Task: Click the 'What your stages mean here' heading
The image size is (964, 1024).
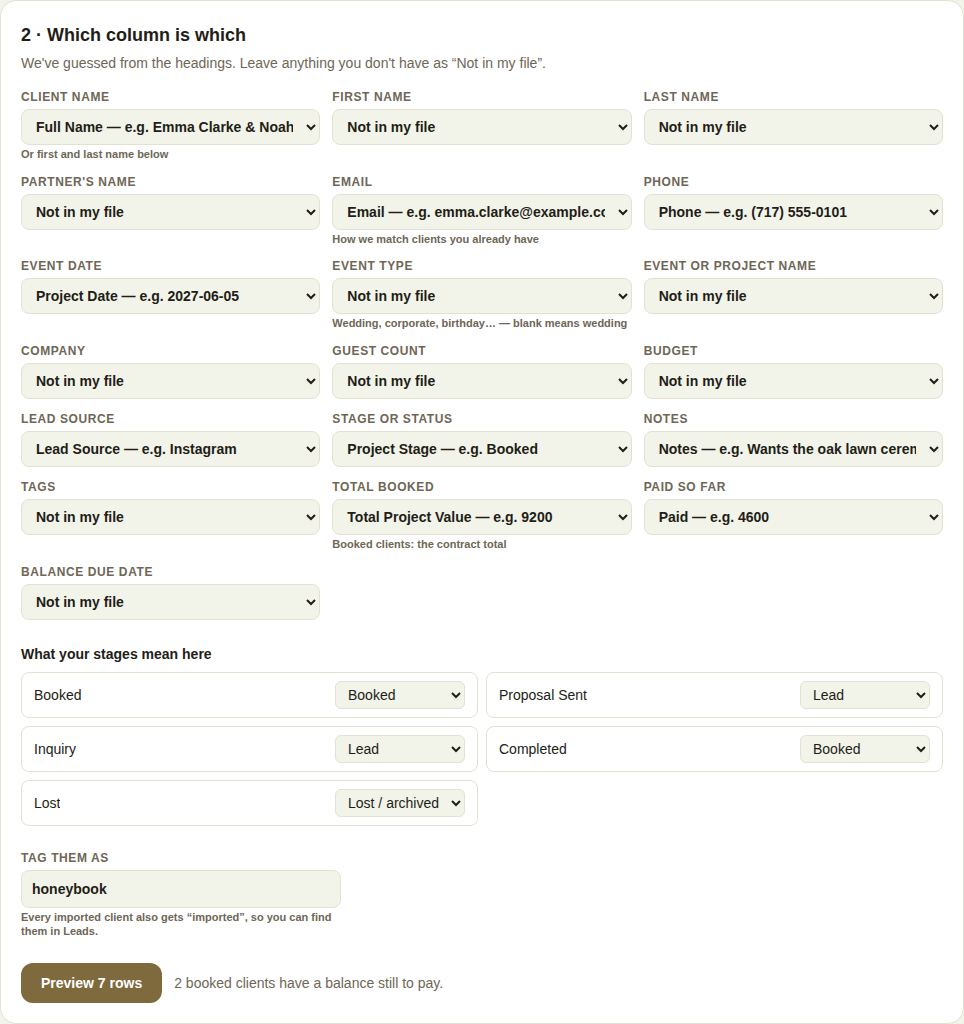Action: click(116, 654)
